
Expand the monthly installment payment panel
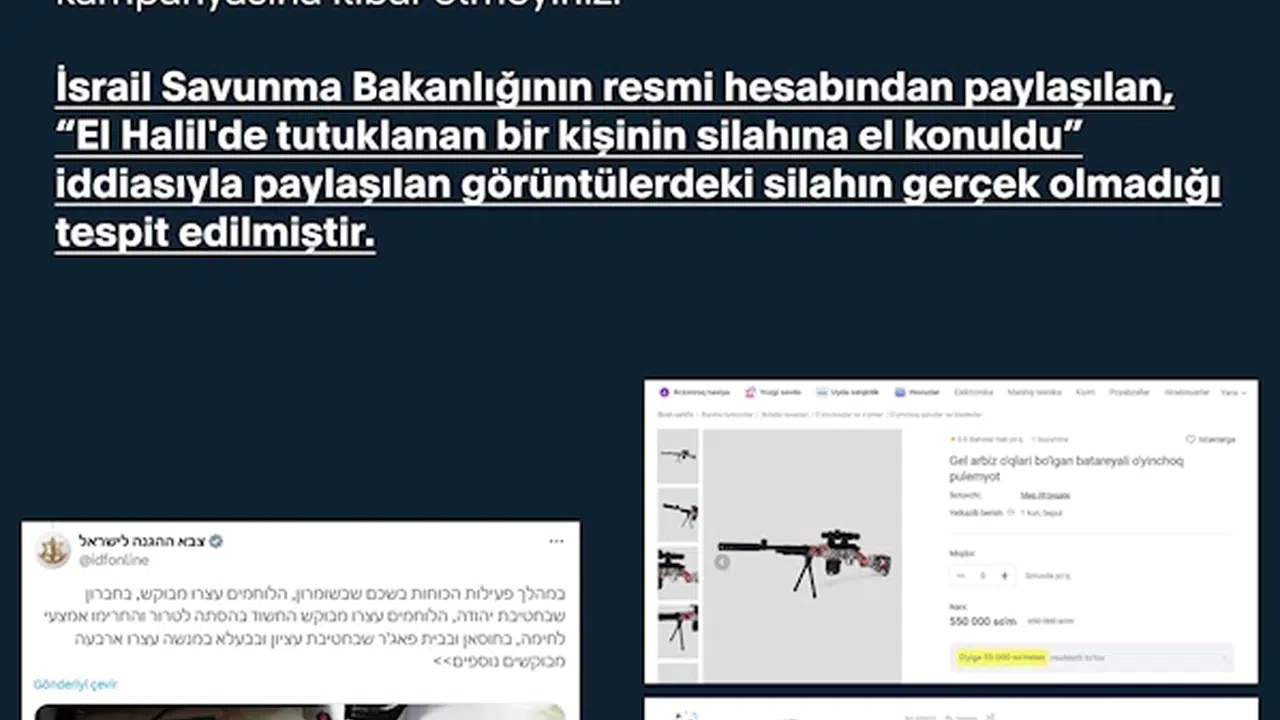click(1090, 657)
